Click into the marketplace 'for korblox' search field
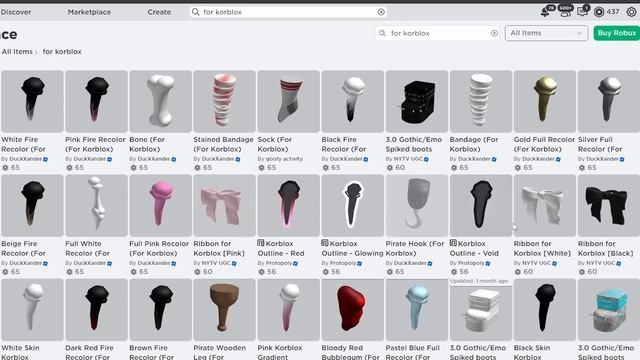Screen dimensions: 640x360 click(439, 33)
